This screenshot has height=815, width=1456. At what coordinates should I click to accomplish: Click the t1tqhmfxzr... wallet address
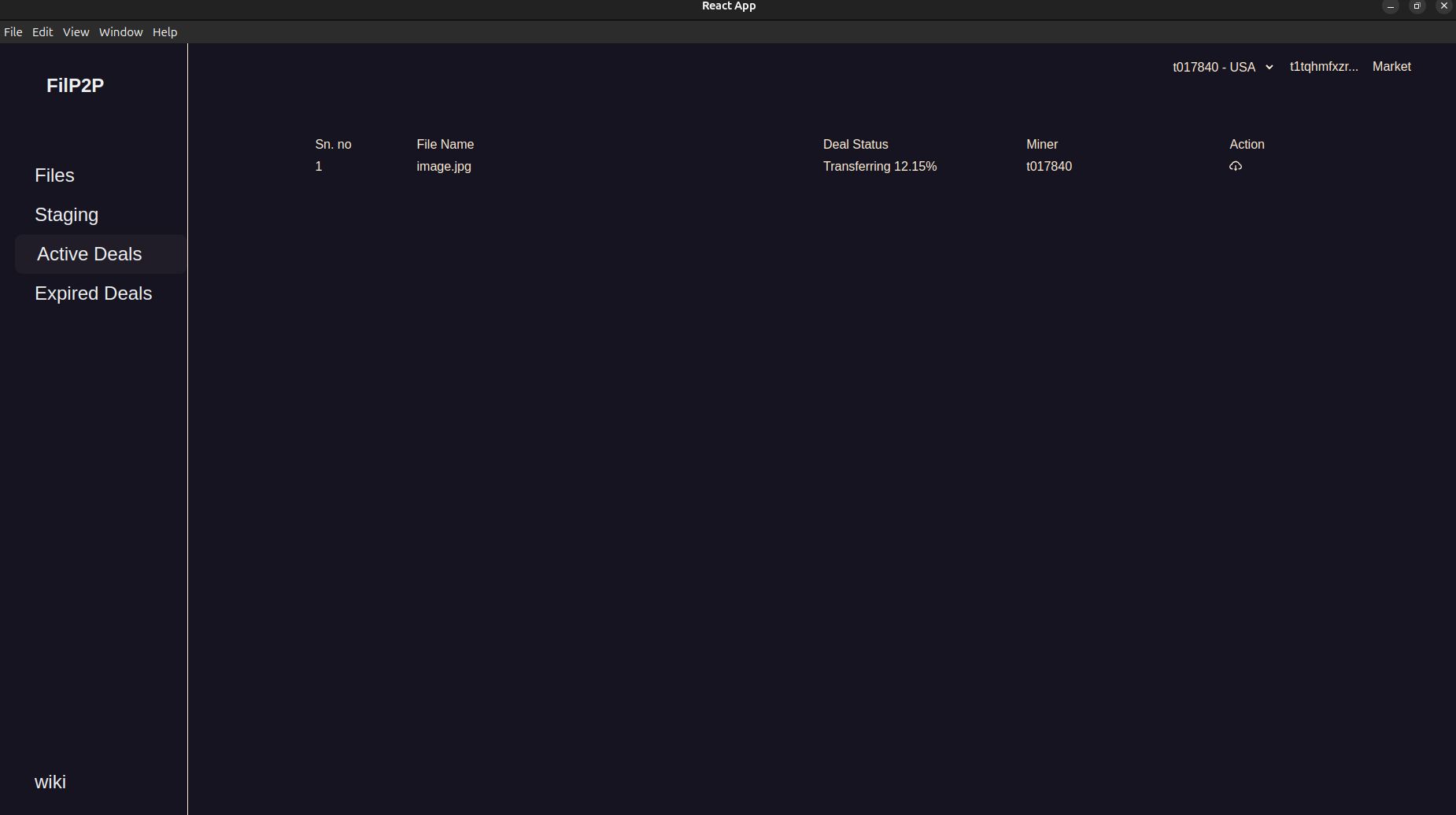[x=1324, y=67]
